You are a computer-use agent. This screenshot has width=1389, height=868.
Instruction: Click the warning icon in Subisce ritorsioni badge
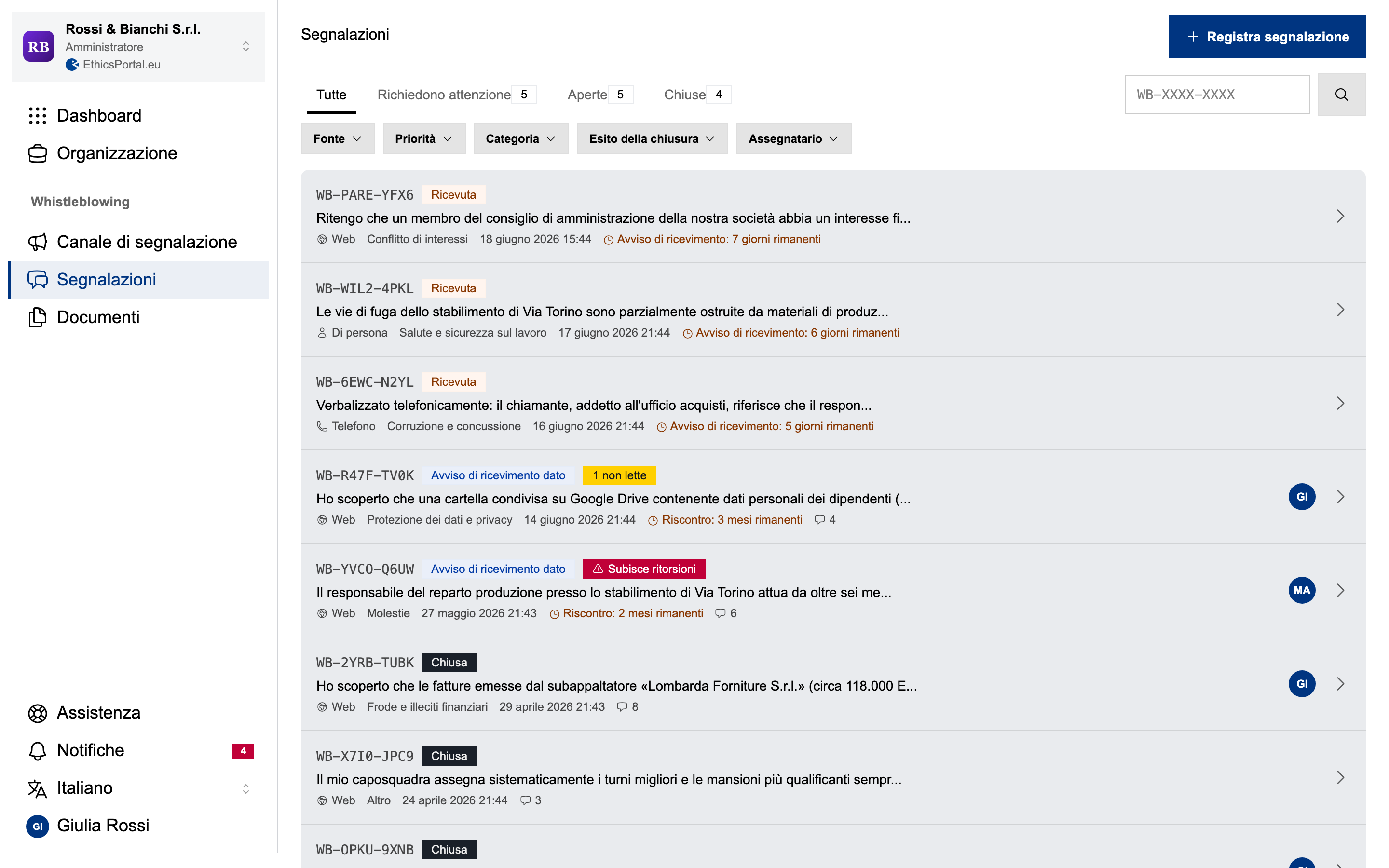coord(598,569)
